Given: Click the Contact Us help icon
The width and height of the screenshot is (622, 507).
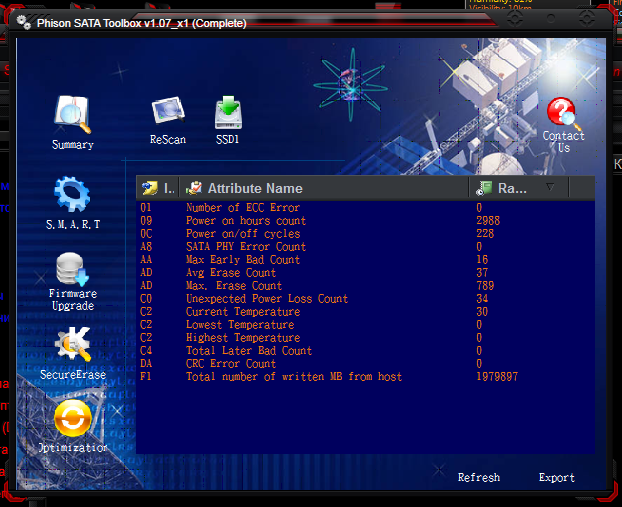Looking at the screenshot, I should (562, 114).
